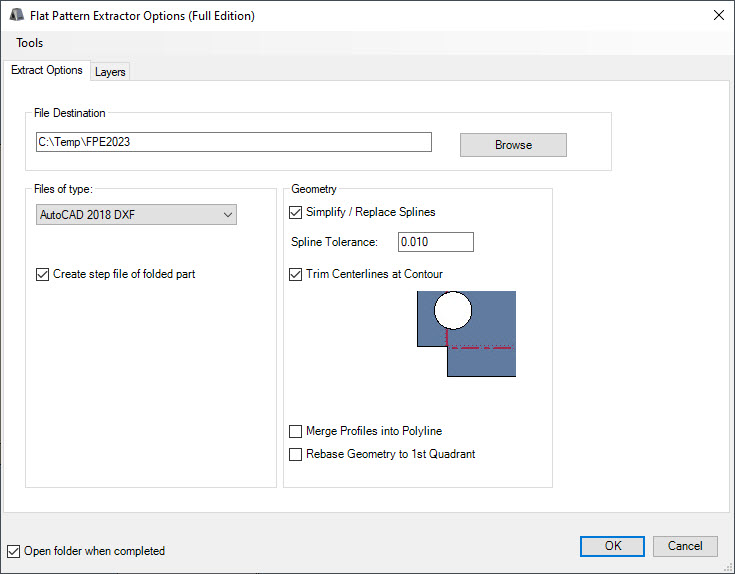Check Rebase Geometry to 1st Quadrant
735x574 pixels.
tap(295, 454)
